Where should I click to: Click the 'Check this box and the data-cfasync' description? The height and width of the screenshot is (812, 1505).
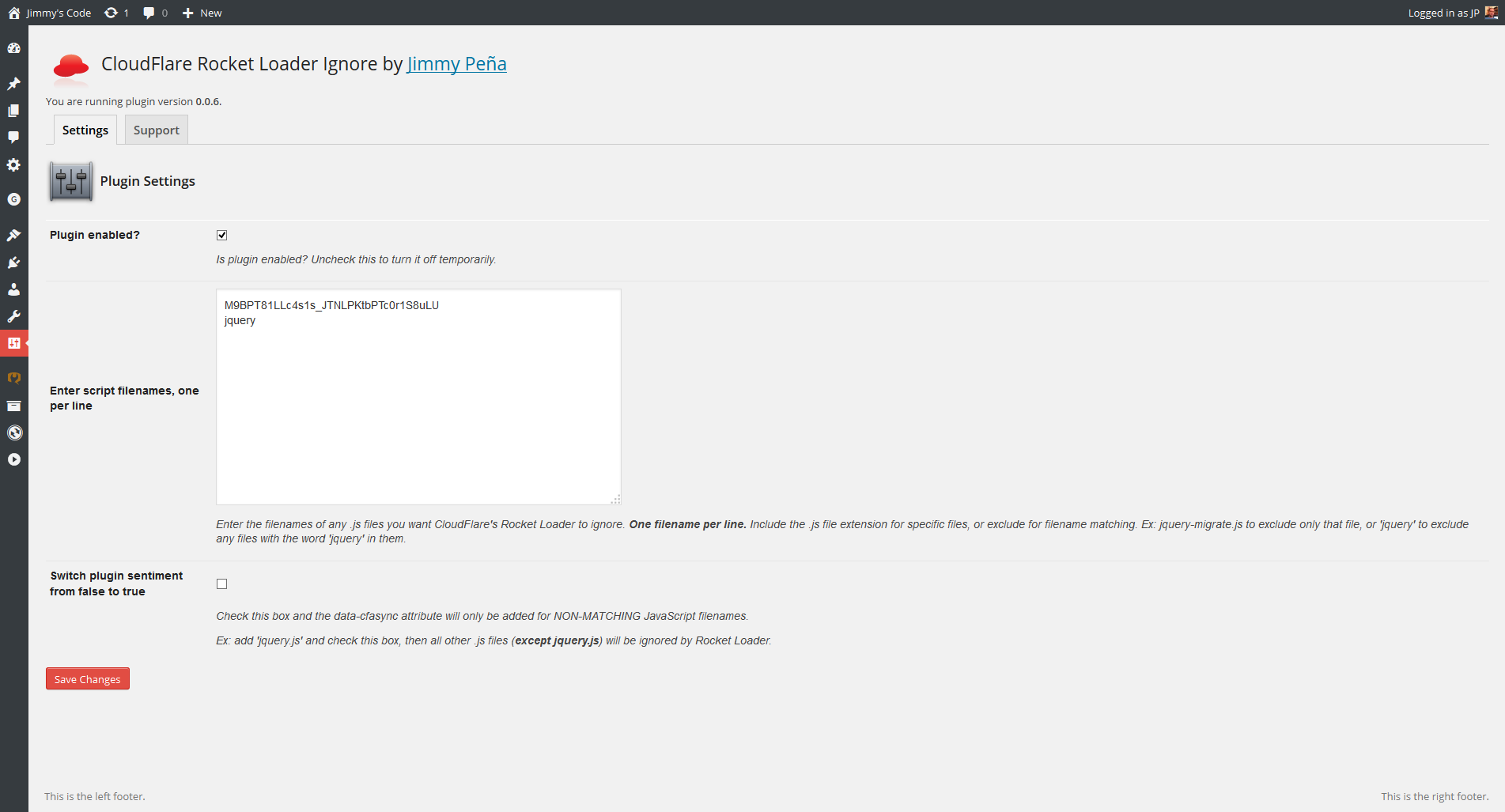point(482,616)
